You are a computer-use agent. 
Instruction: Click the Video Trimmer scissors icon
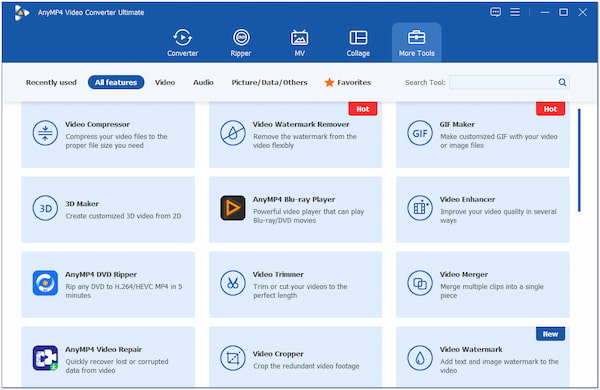coord(233,283)
